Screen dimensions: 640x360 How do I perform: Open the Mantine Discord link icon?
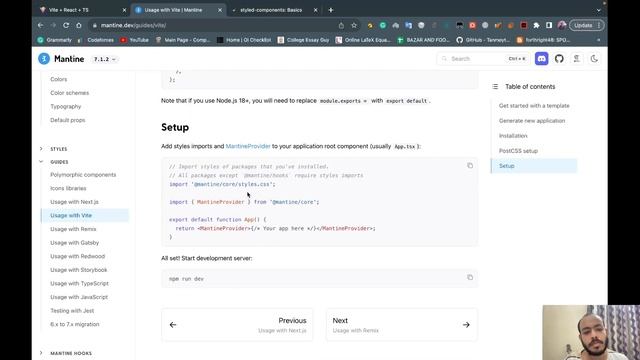click(541, 59)
